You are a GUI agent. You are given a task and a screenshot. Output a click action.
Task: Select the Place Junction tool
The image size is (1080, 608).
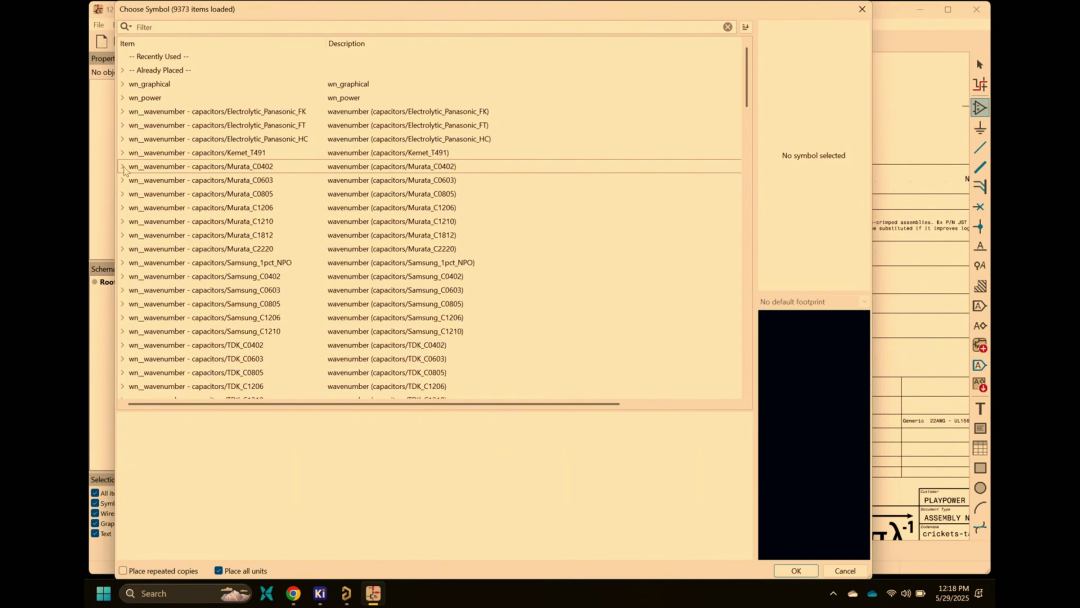click(x=979, y=227)
